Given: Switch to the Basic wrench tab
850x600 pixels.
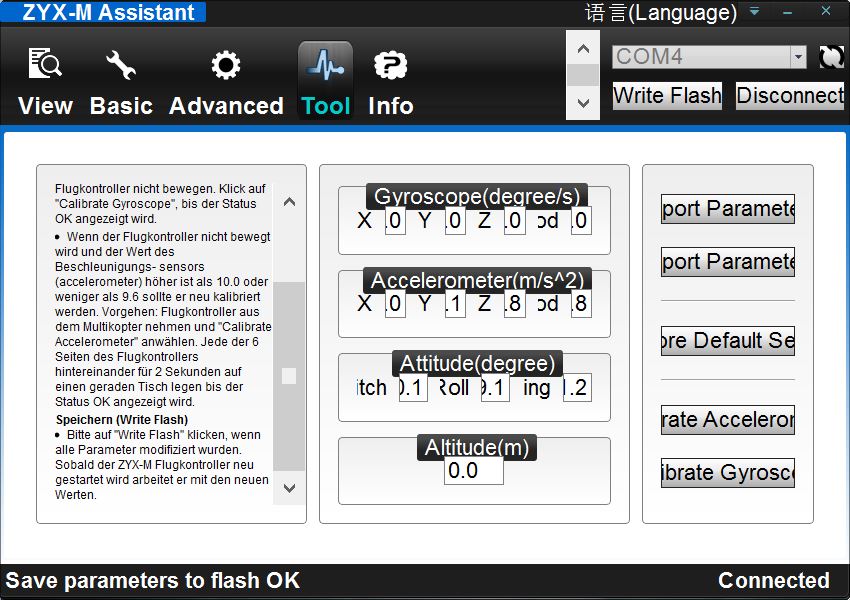Looking at the screenshot, I should coord(121,81).
